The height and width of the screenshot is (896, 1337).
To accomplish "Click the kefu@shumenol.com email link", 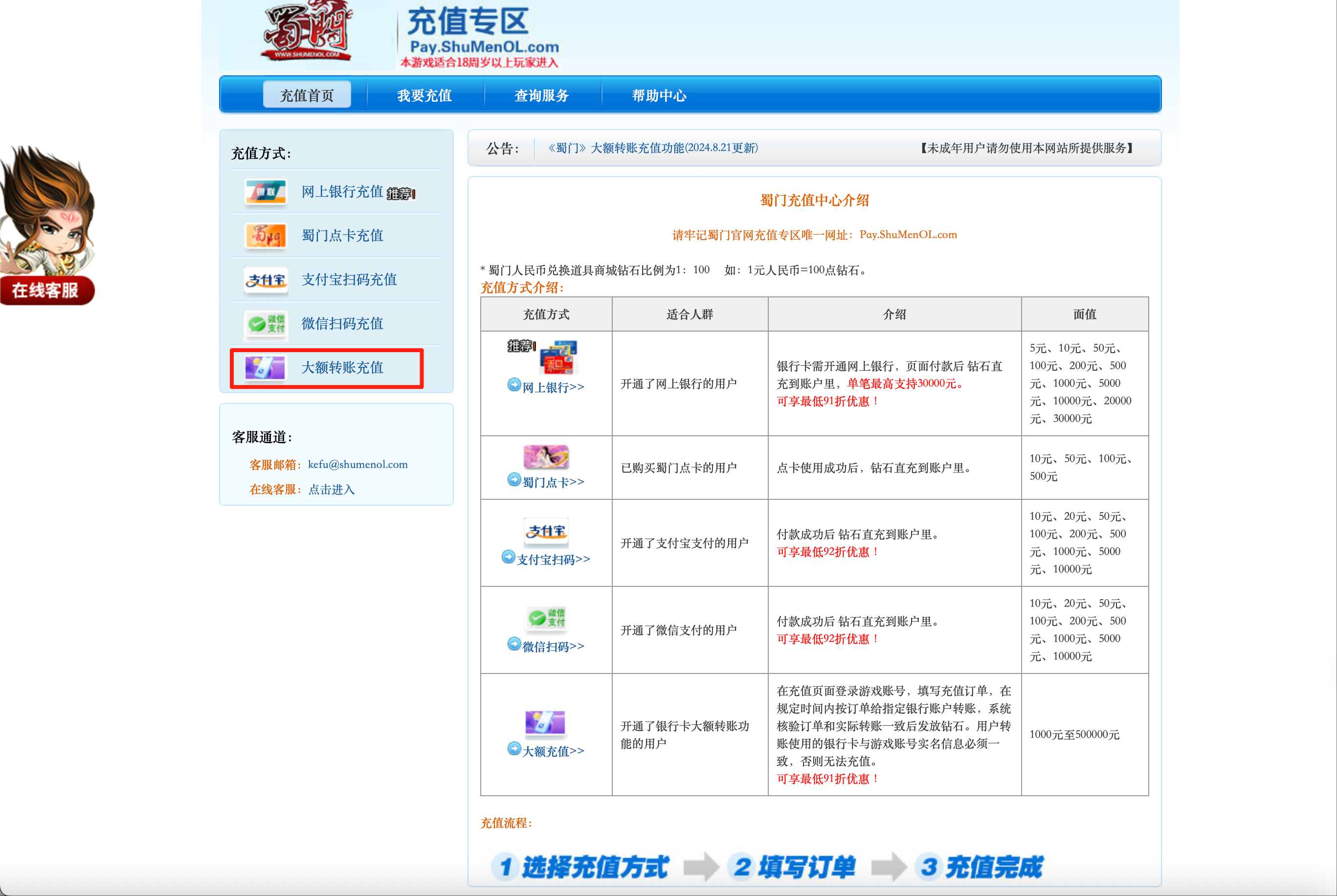I will click(x=357, y=465).
